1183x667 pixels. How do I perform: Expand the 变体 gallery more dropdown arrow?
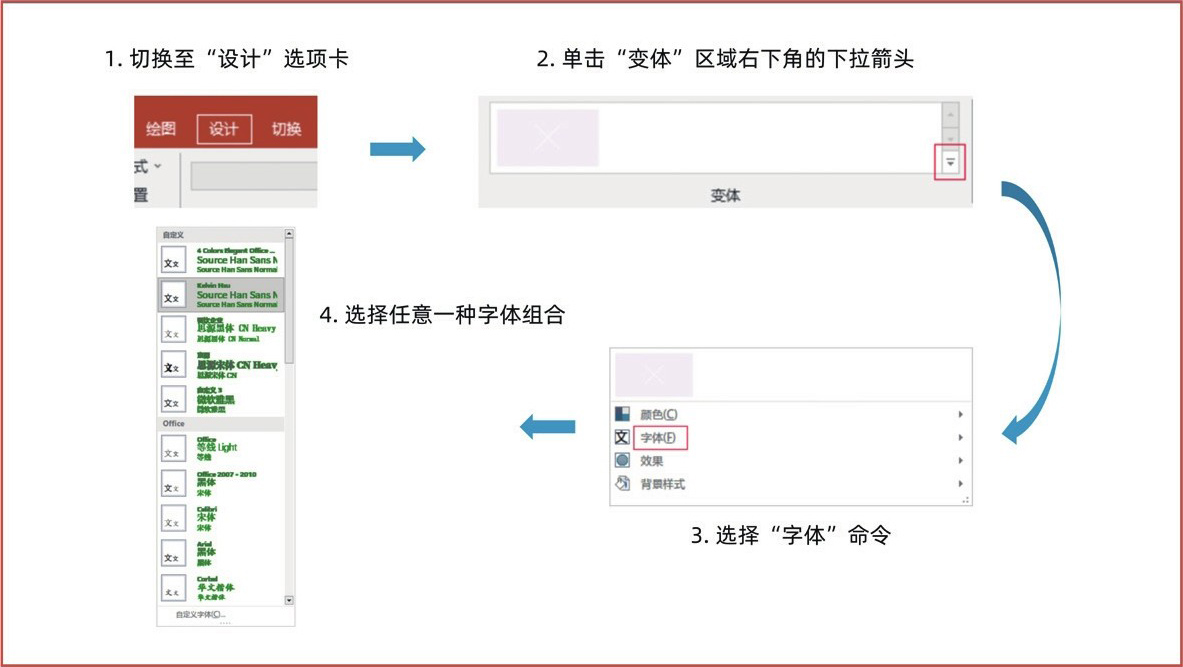pos(951,162)
